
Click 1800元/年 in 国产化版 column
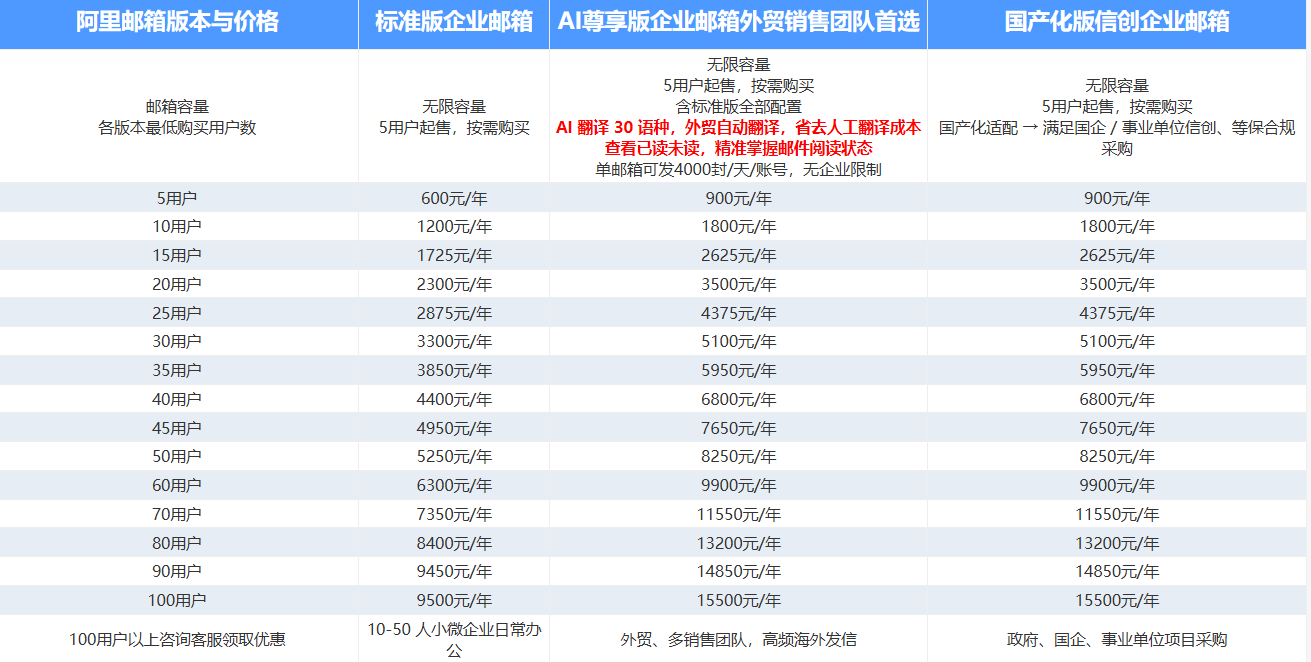pyautogui.click(x=1118, y=227)
